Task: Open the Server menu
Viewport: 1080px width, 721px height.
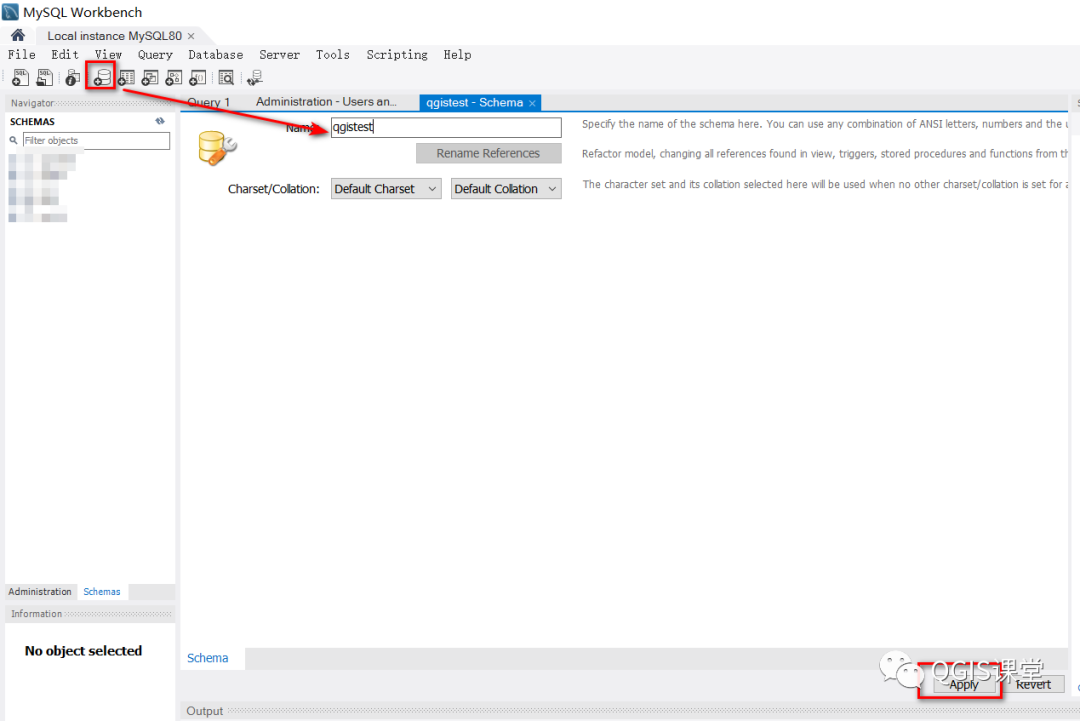Action: click(279, 54)
